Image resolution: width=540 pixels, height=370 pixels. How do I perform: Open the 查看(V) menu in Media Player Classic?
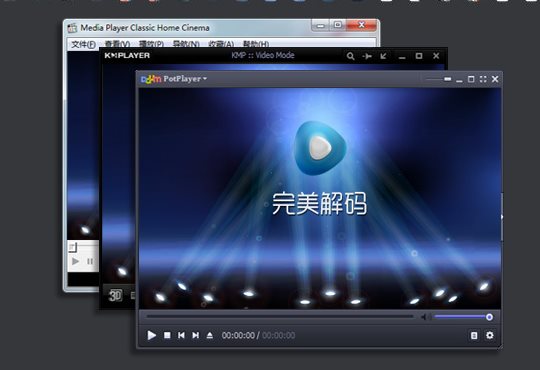pos(117,44)
